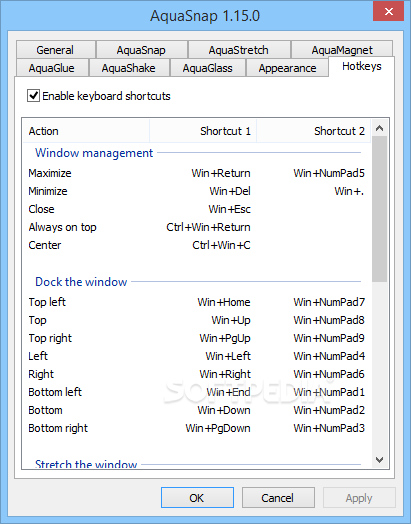Click the Win+PgDown shortcut cell

click(x=218, y=428)
